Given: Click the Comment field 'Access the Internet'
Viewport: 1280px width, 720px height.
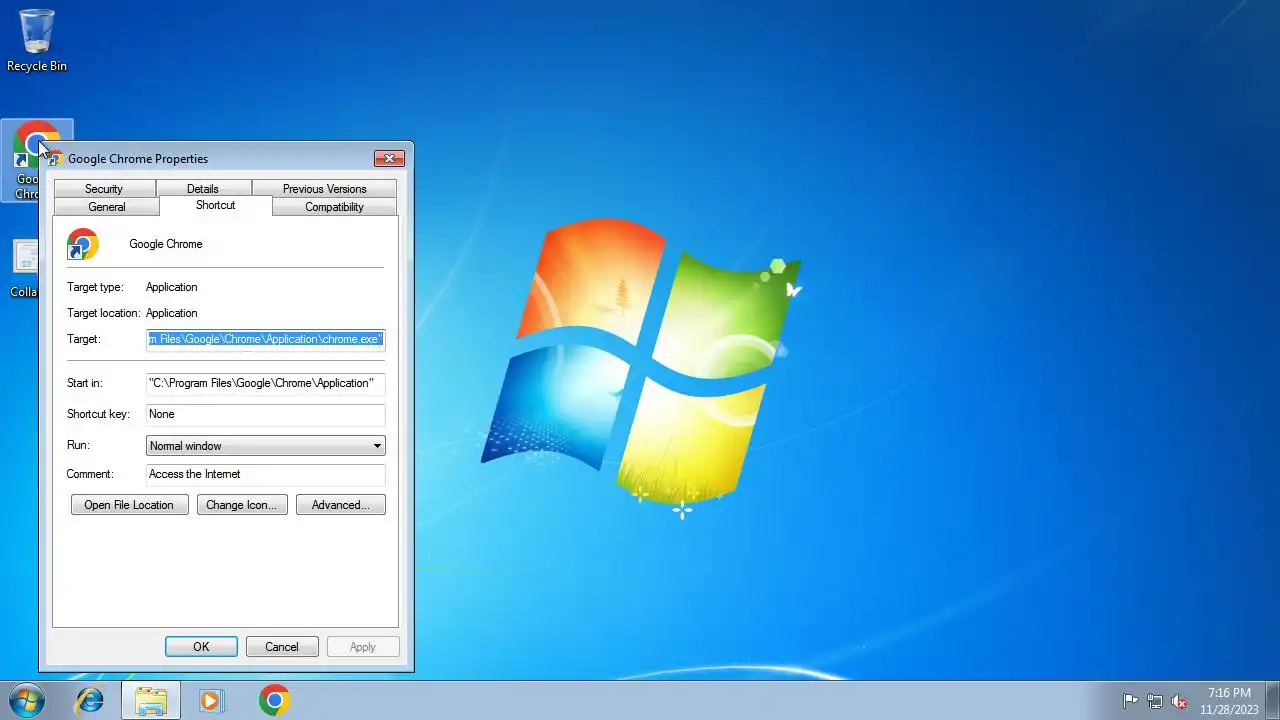Looking at the screenshot, I should (265, 474).
